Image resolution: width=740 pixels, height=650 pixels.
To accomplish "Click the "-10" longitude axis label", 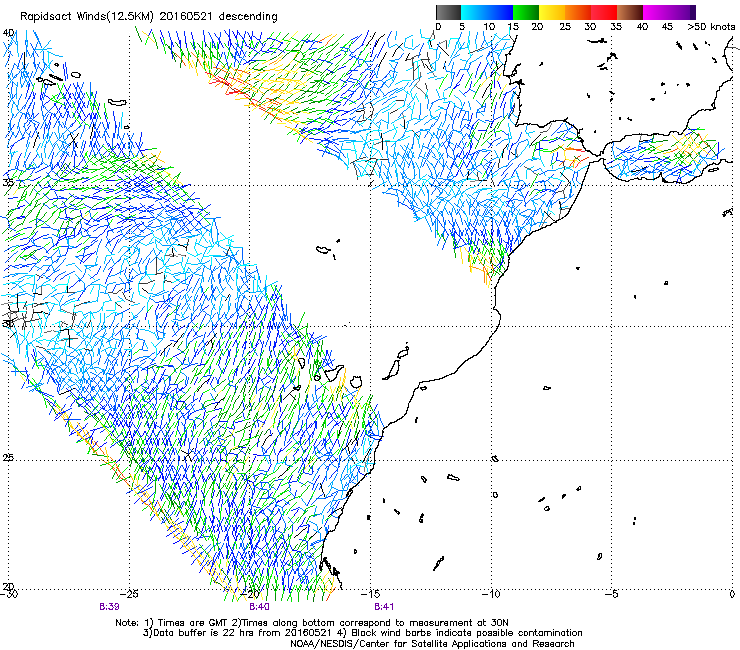I will pos(491,594).
